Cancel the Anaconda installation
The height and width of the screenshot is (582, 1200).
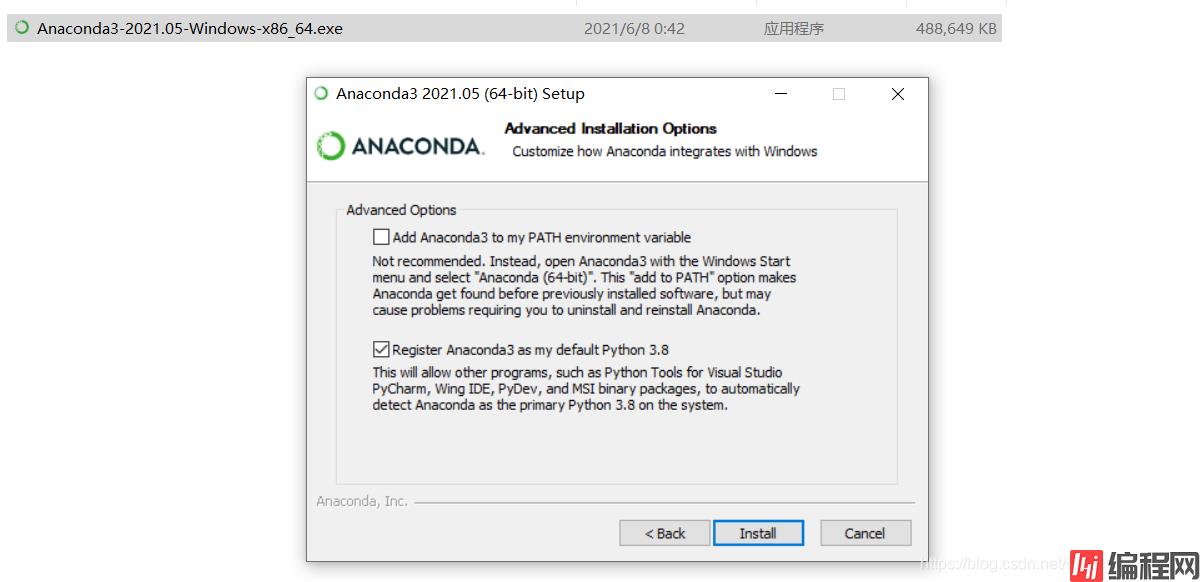(865, 533)
